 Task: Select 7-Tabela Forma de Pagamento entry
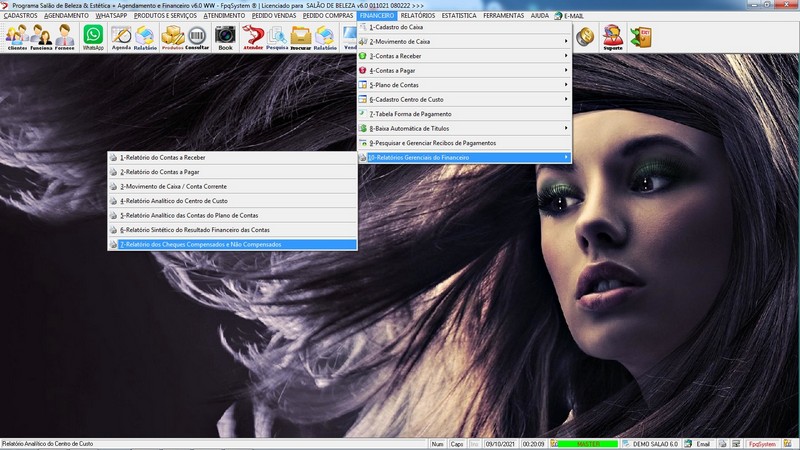click(464, 114)
